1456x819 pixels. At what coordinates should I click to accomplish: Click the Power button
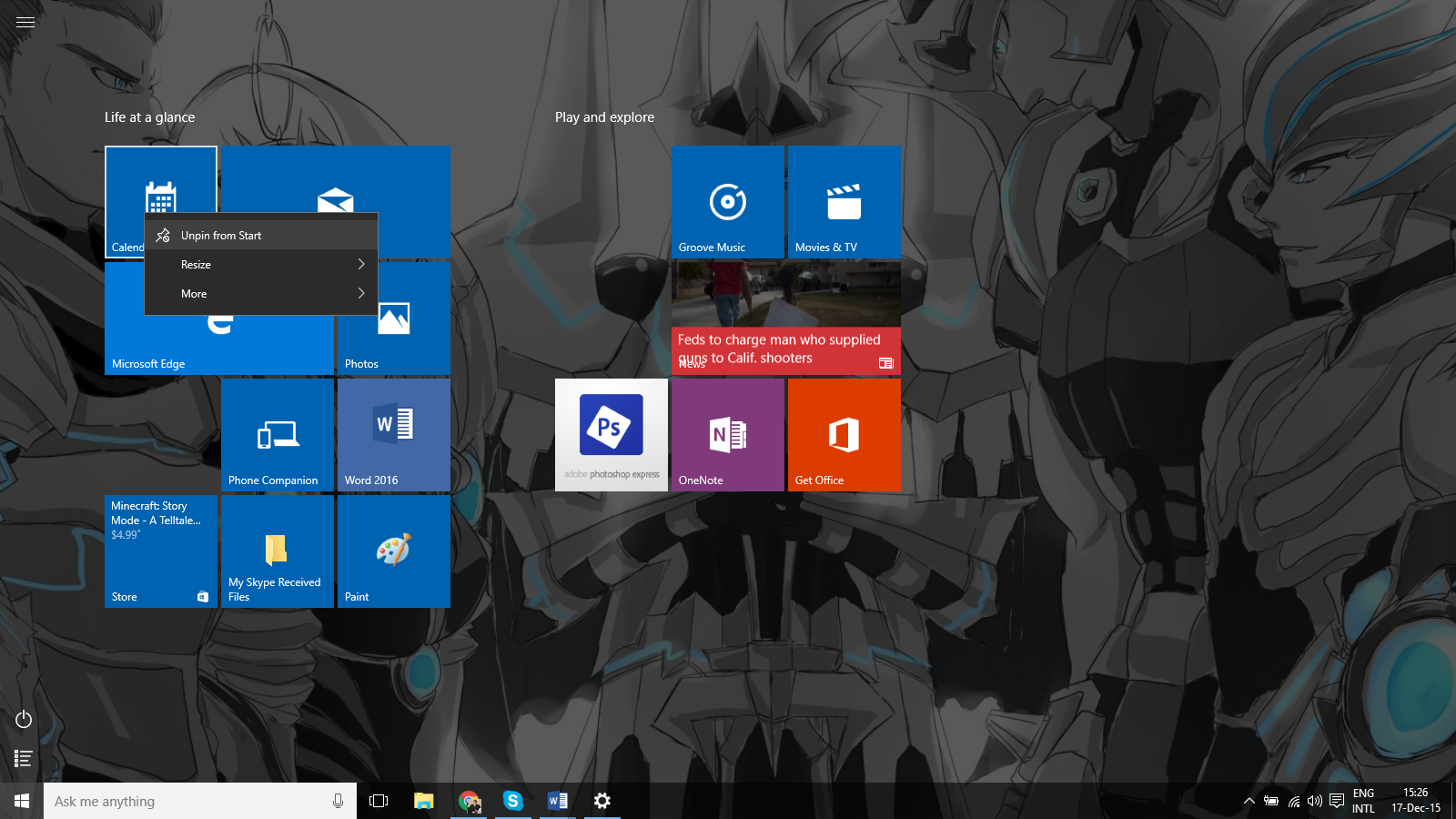click(x=24, y=720)
